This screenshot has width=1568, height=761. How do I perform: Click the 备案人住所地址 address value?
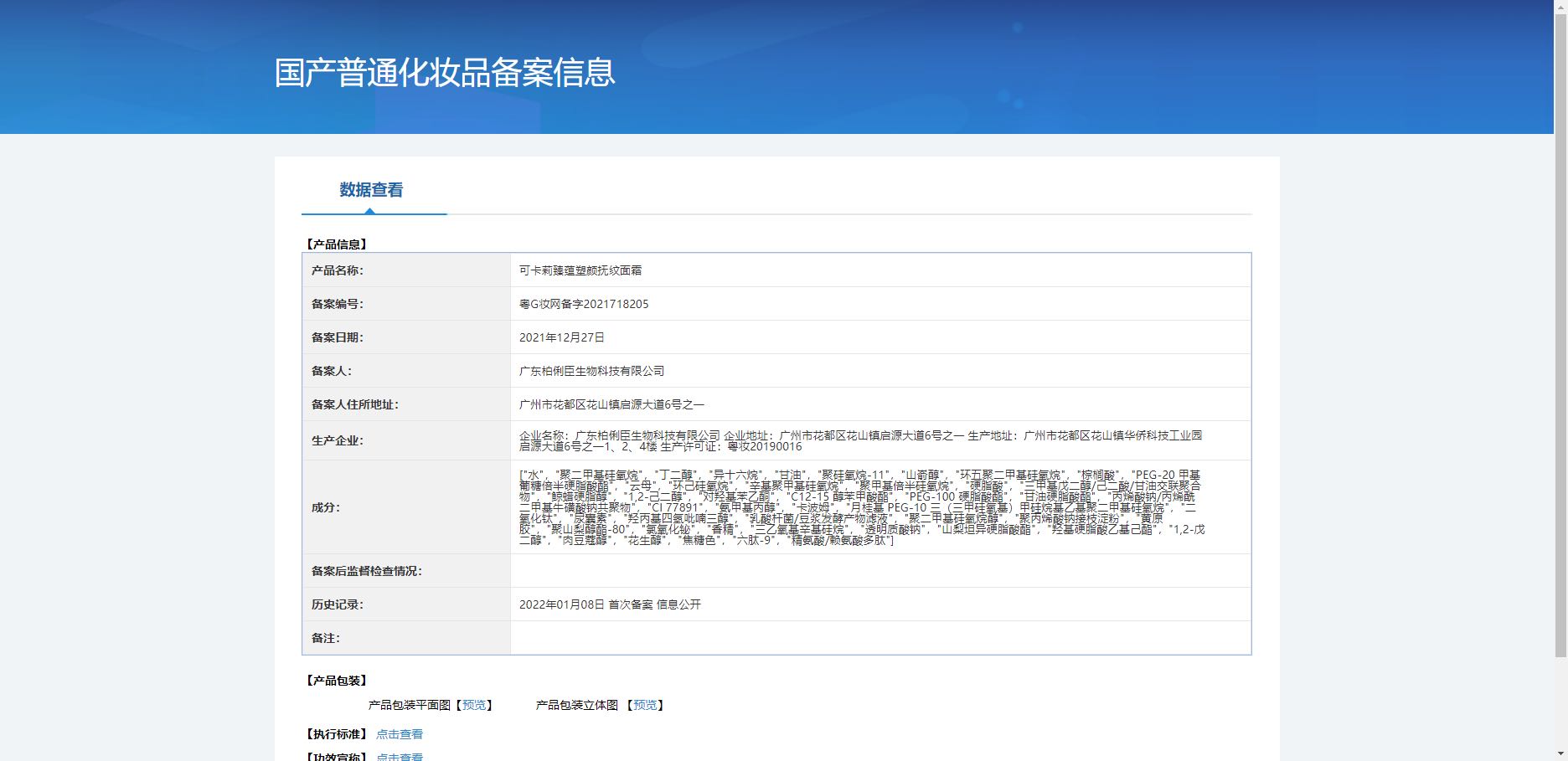point(611,404)
